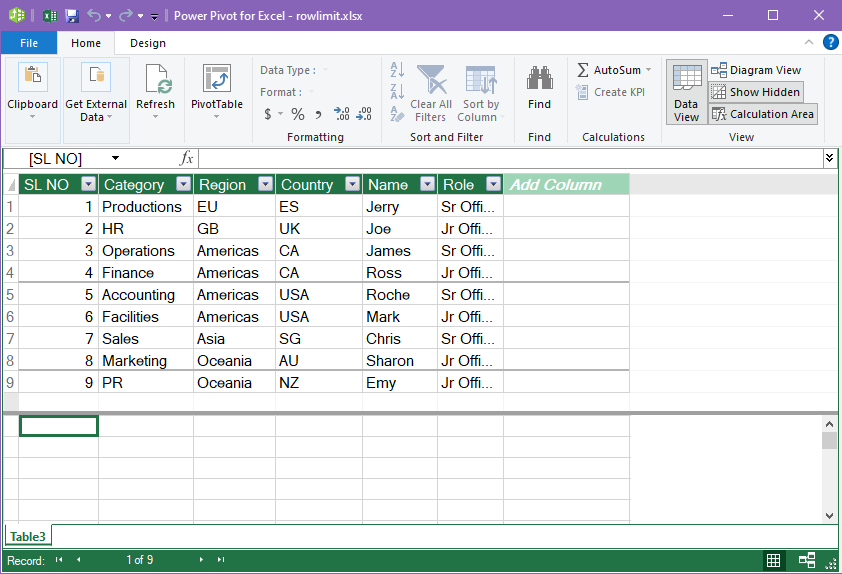Increase decimal places icon
The image size is (842, 574).
342,114
